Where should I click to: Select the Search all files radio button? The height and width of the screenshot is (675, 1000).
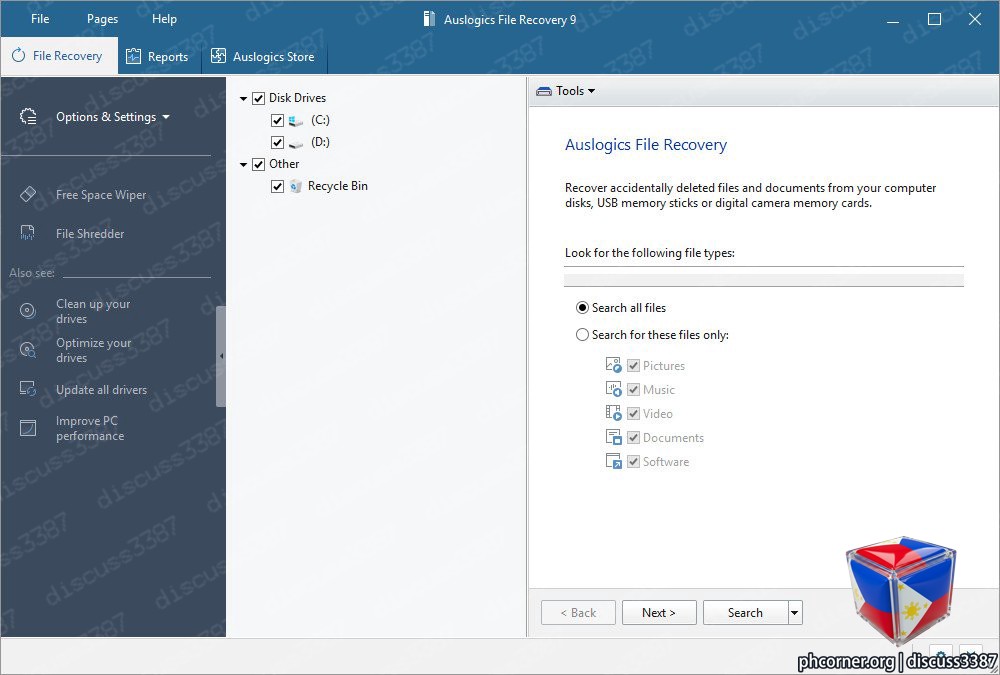(582, 308)
